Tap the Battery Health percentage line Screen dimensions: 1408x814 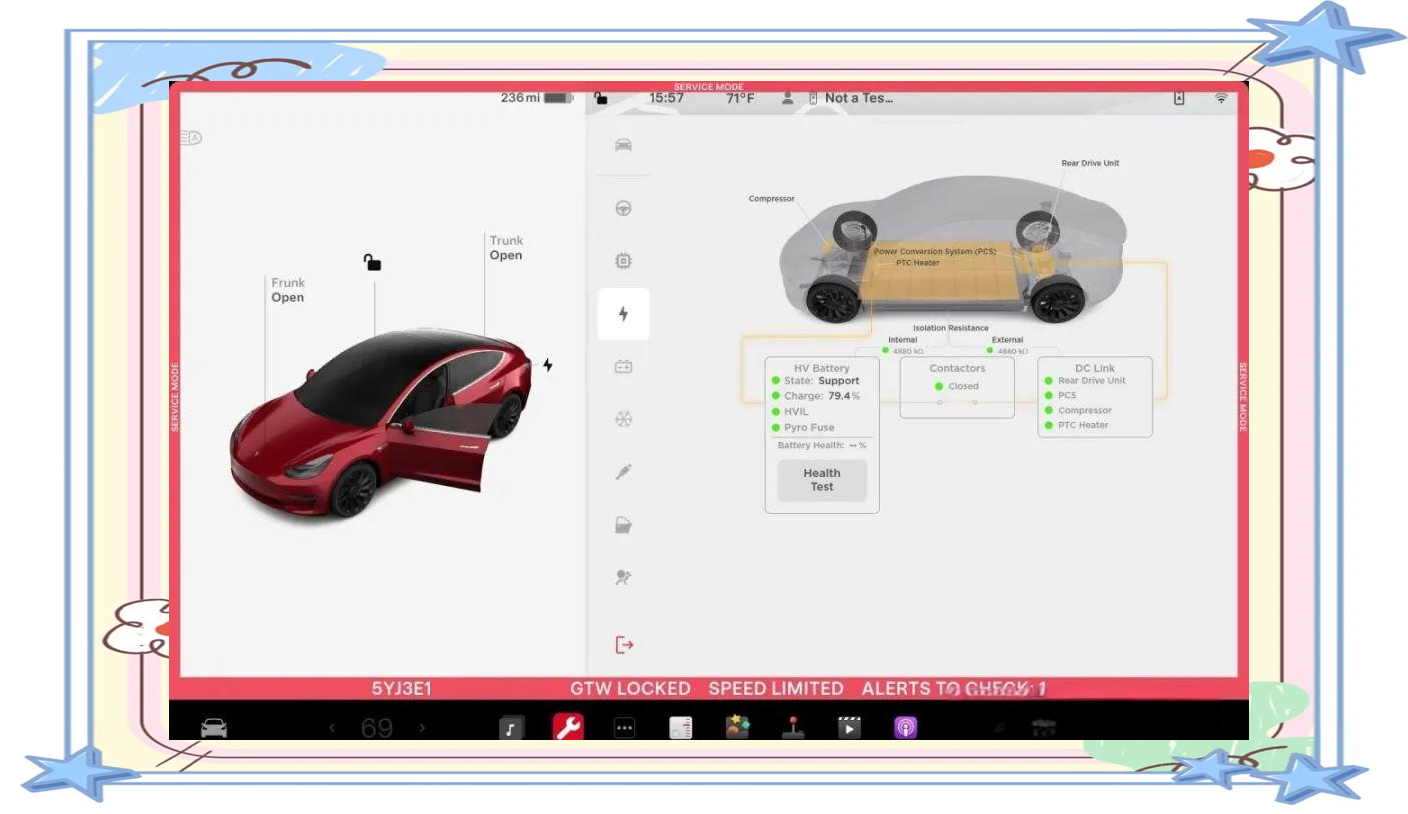click(822, 445)
